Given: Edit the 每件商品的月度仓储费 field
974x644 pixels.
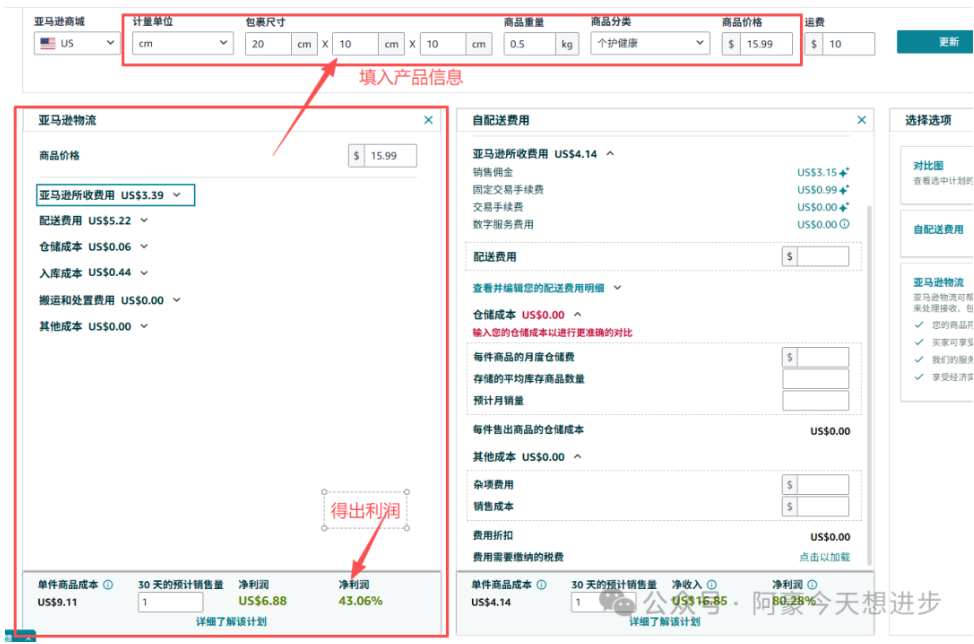Looking at the screenshot, I should (822, 357).
